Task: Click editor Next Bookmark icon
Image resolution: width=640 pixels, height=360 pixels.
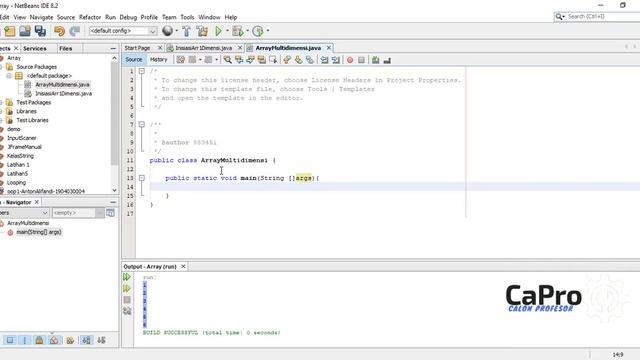Action: [298, 60]
